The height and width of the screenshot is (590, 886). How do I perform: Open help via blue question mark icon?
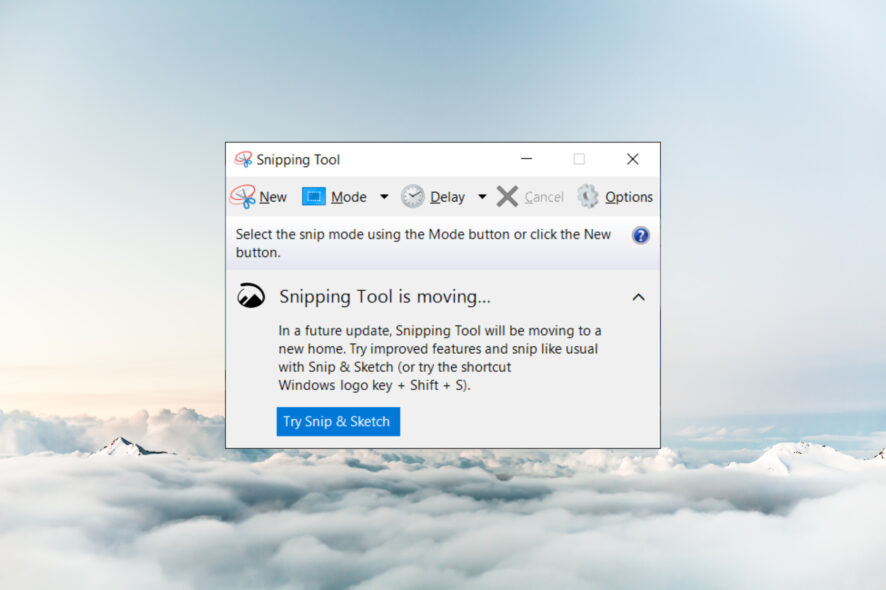(x=641, y=235)
